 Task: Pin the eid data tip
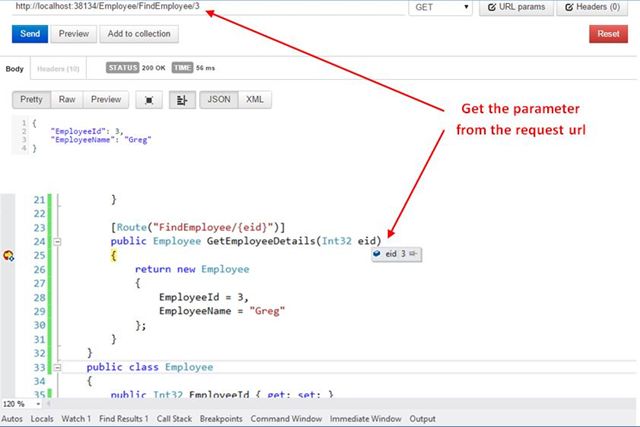413,254
